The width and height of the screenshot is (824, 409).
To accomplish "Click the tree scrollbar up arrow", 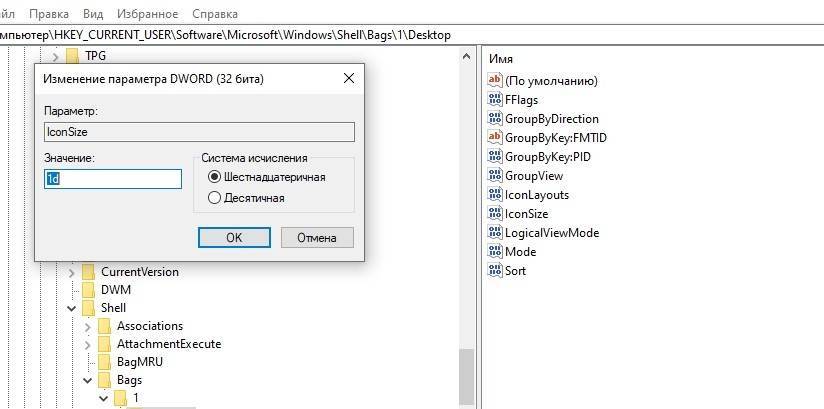I will (466, 55).
